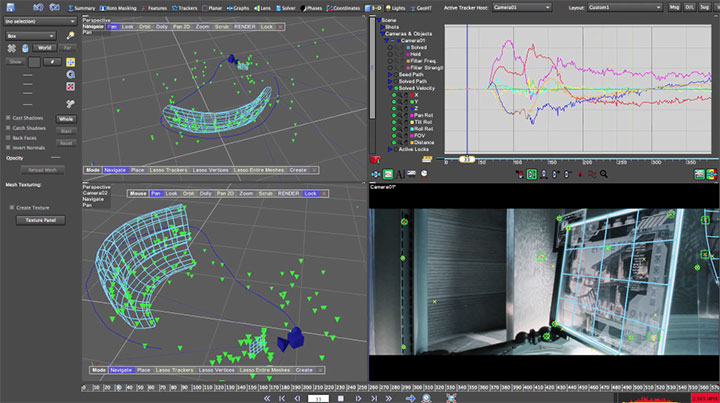Viewport: 720px width, 403px height.
Task: Switch to the Roto Masking room tab
Action: (x=118, y=8)
